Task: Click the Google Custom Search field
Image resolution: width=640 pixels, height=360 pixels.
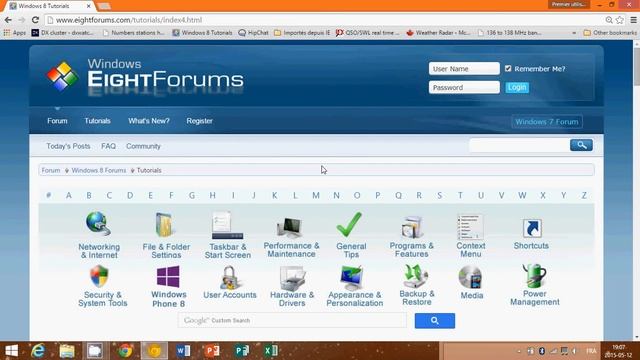Action: (292, 320)
